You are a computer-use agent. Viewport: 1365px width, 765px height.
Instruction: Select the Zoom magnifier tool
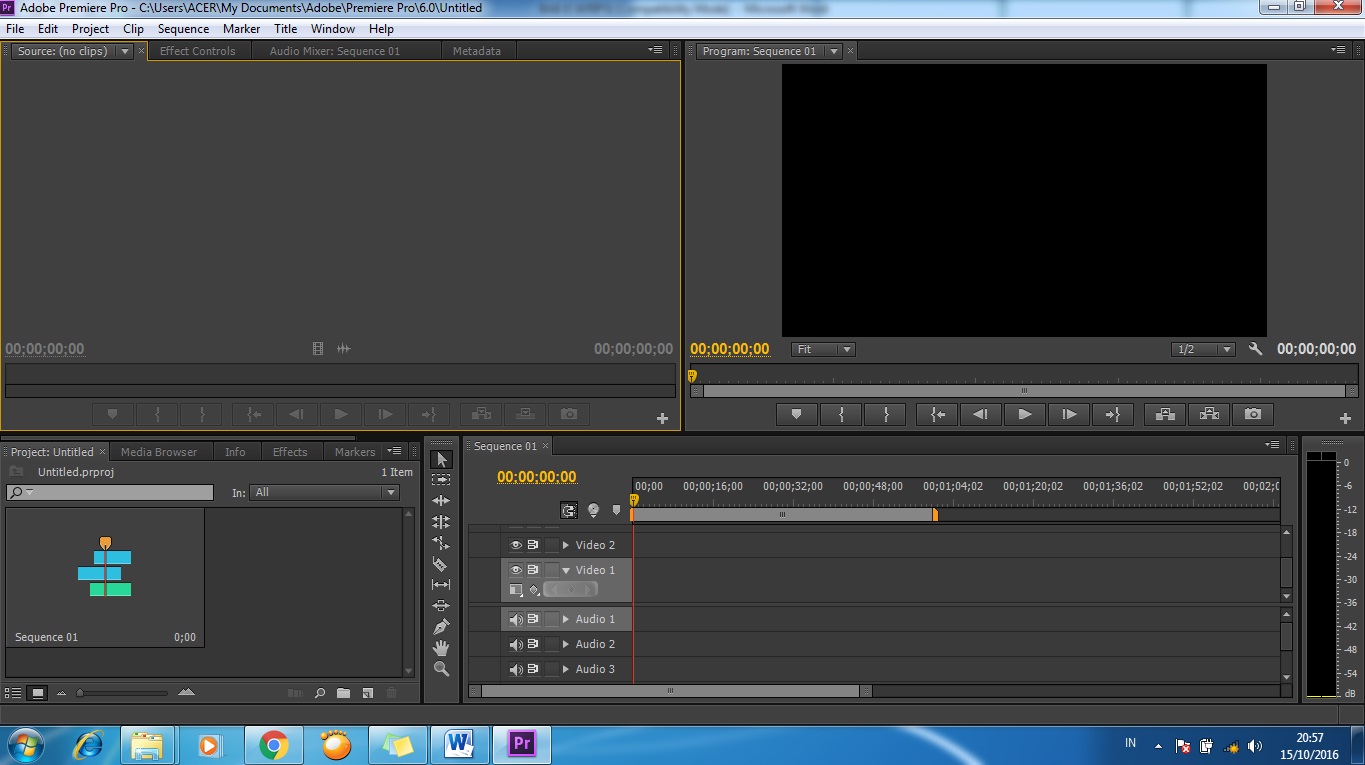[441, 669]
